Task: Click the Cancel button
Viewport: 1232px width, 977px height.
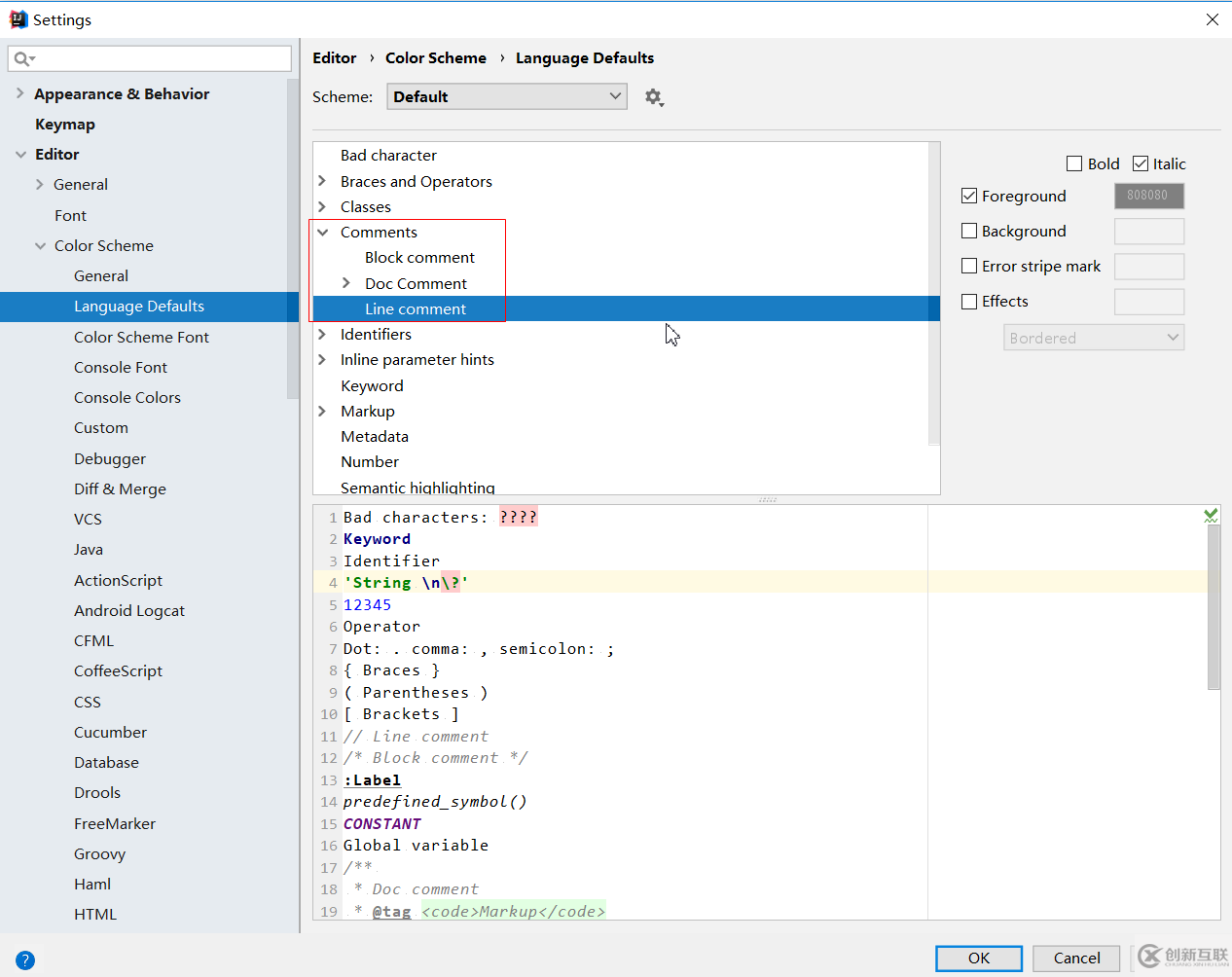Action: (1076, 958)
